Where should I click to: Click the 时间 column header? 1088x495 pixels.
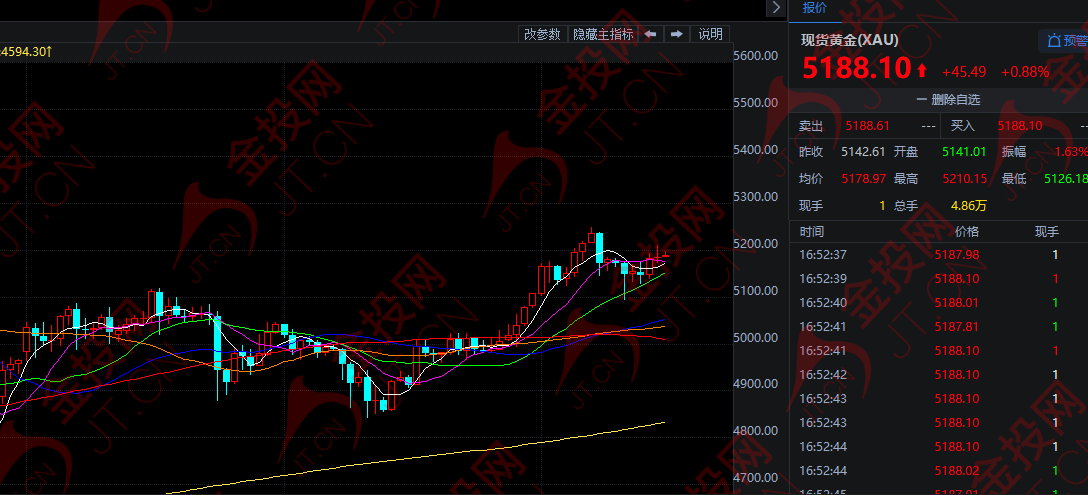click(x=811, y=231)
